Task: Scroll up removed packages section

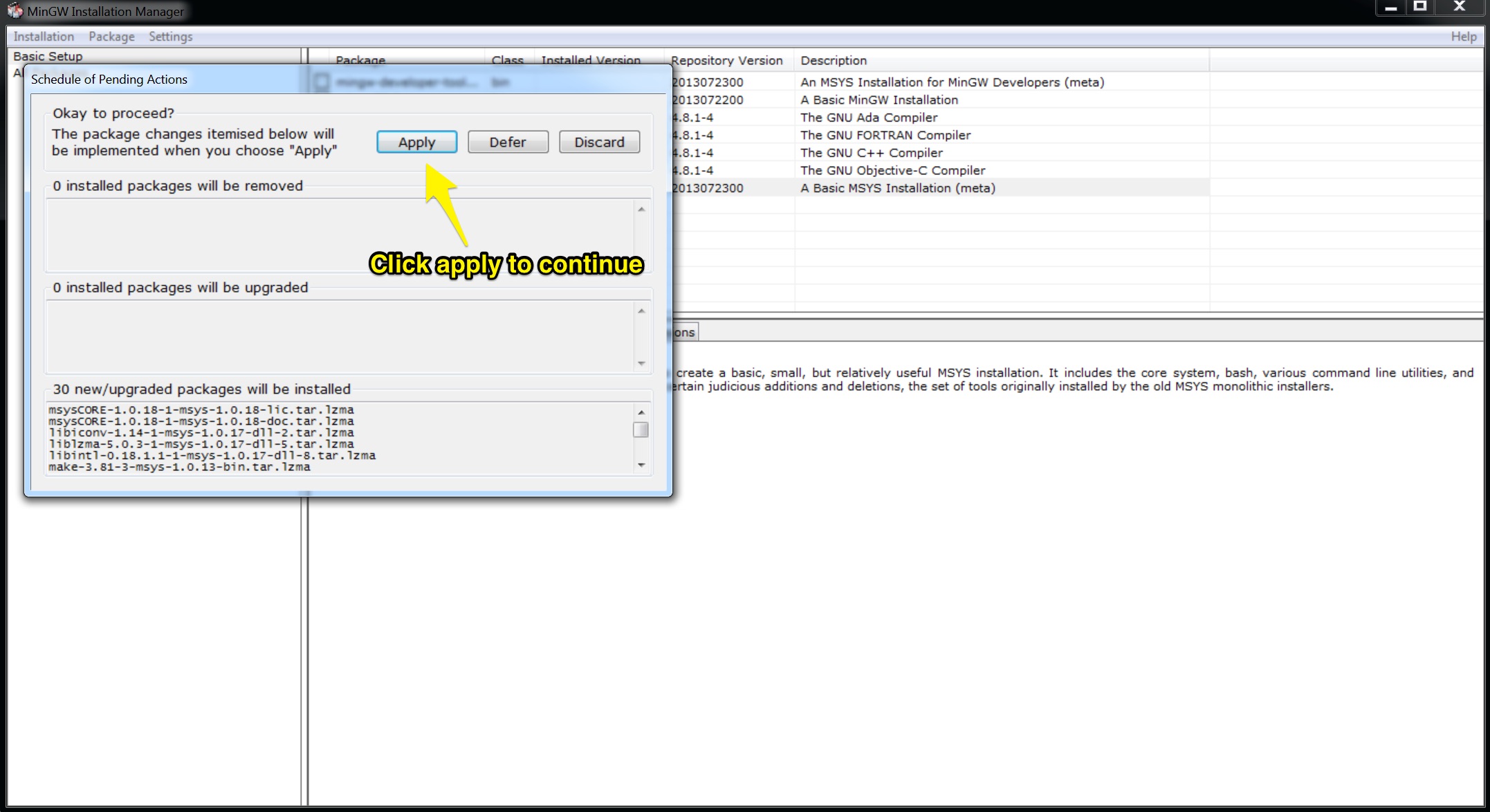Action: (640, 207)
